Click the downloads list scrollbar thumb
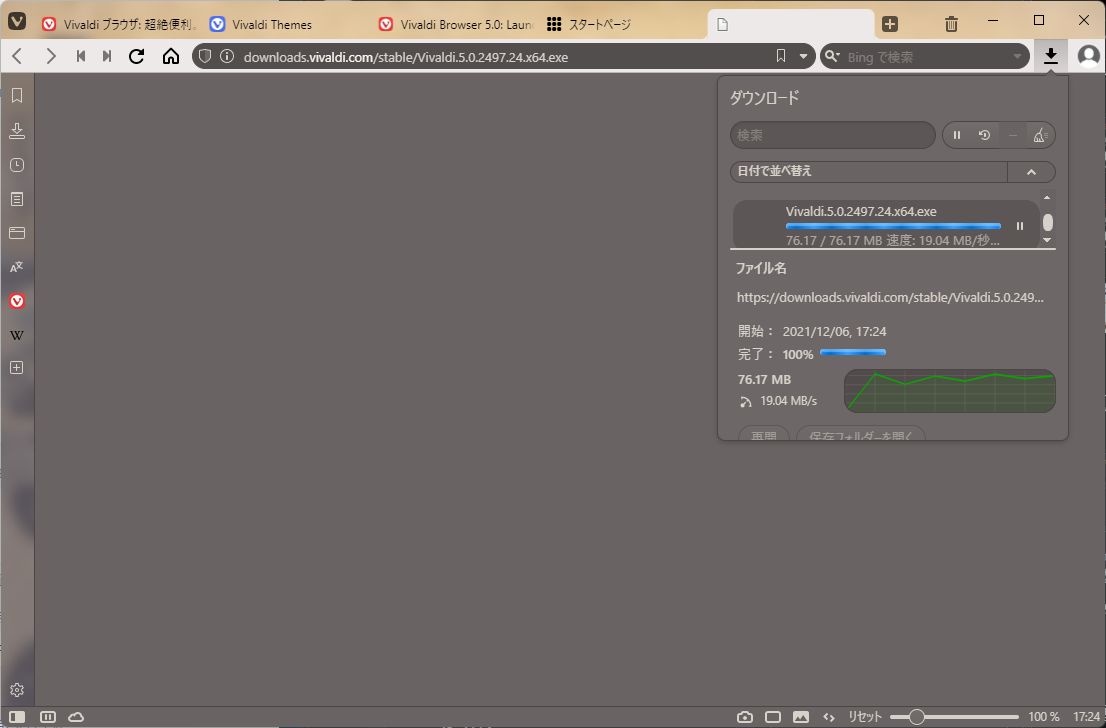Screen dimensions: 1106x728 click(x=1047, y=222)
